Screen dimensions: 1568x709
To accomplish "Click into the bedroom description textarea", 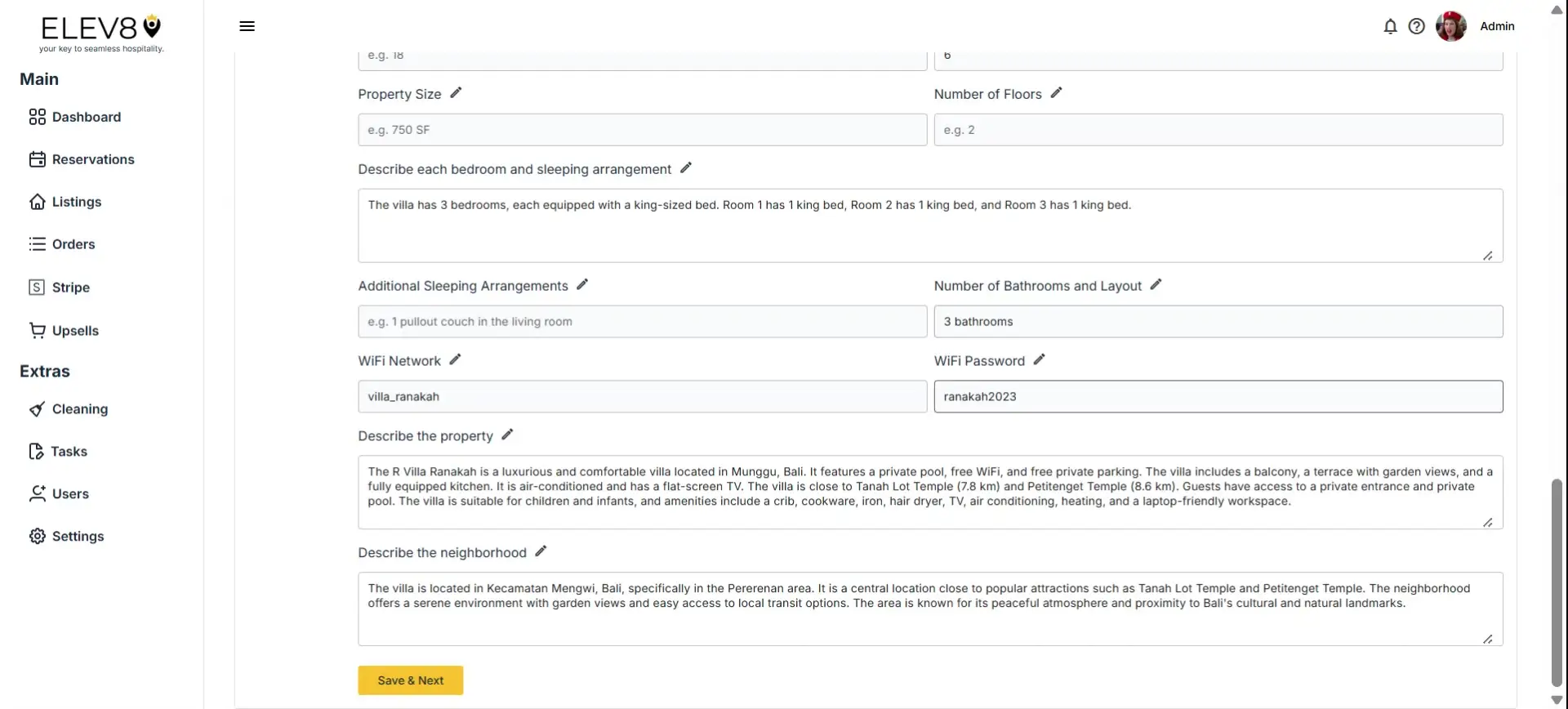I will coord(930,225).
